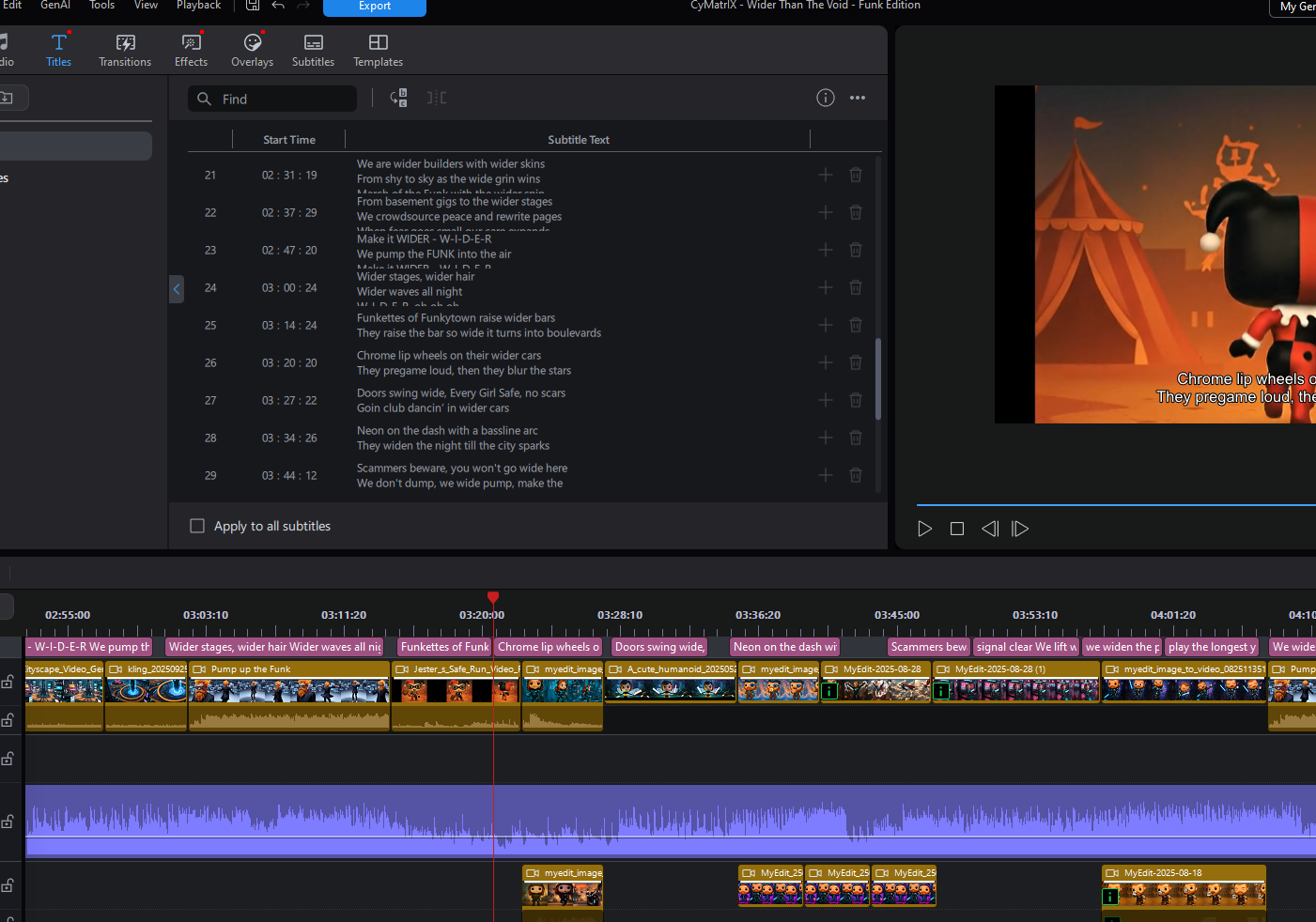Click the save project icon
This screenshot has height=922, width=1316.
tap(252, 6)
